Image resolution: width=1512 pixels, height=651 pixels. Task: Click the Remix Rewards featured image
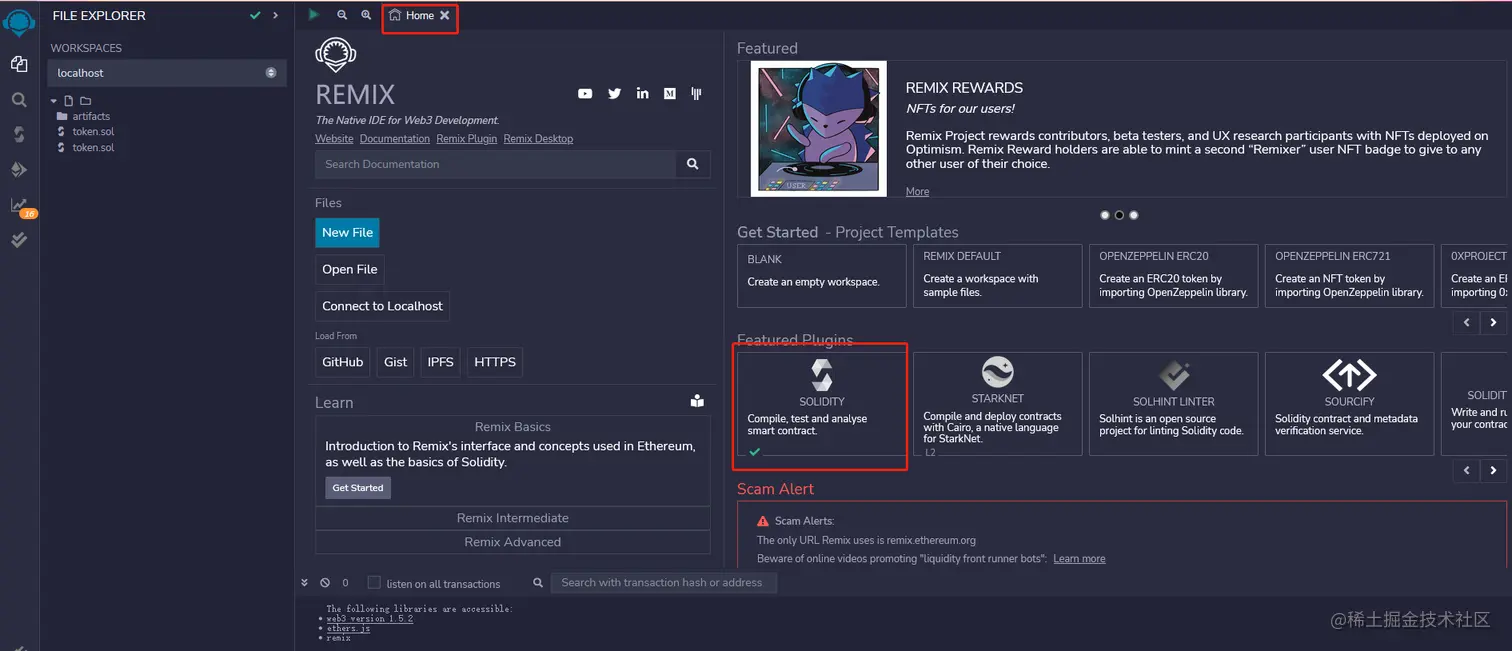pos(819,129)
